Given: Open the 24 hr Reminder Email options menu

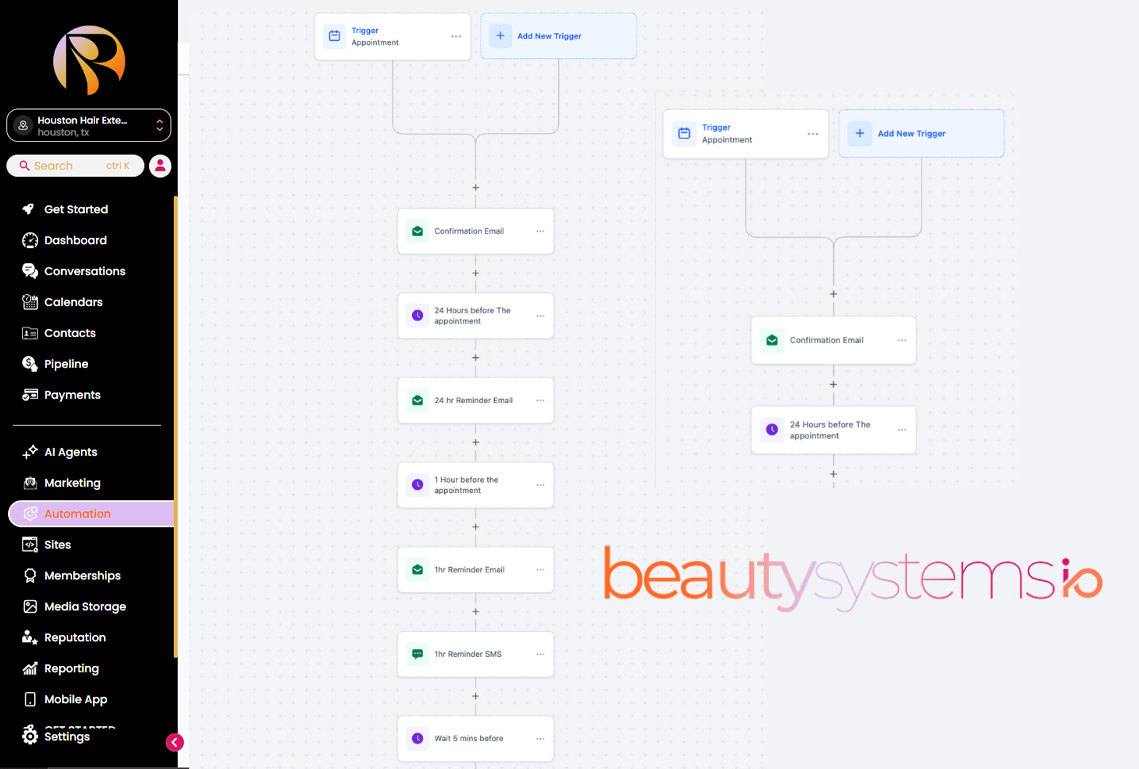Looking at the screenshot, I should [x=540, y=400].
